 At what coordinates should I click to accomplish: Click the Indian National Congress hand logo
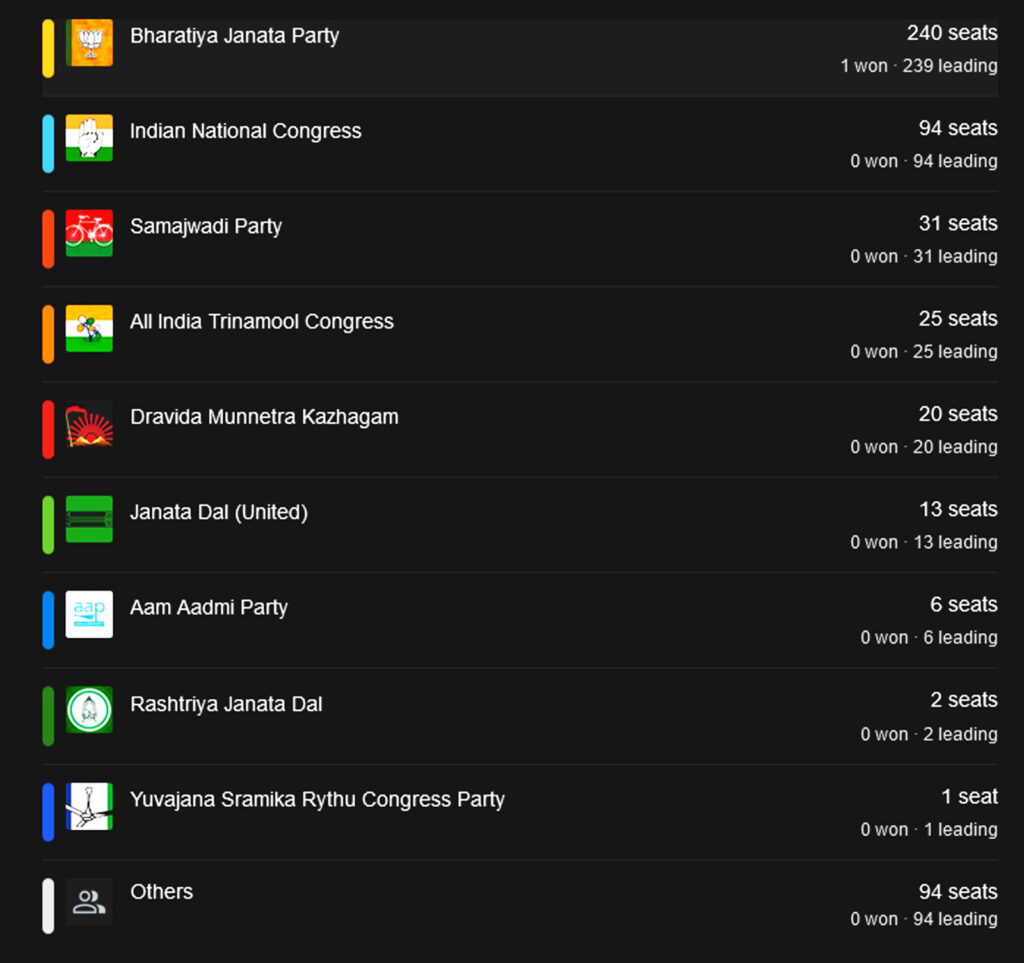point(89,138)
